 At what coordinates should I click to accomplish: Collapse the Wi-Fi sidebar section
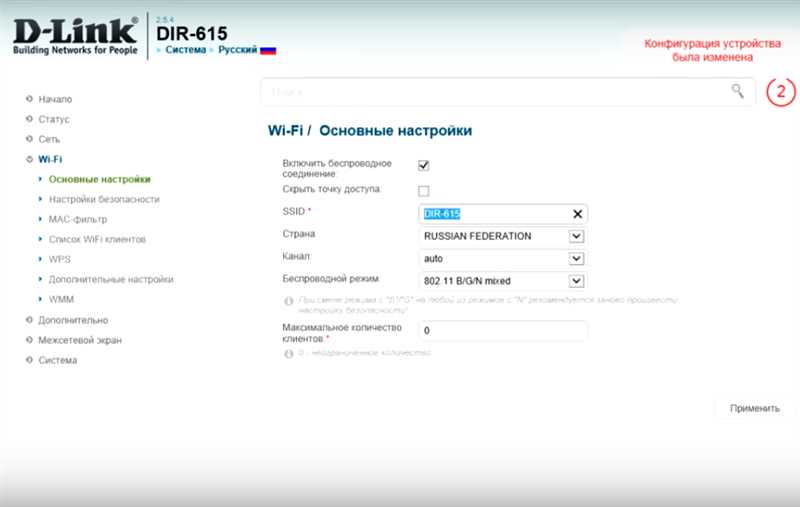point(50,159)
